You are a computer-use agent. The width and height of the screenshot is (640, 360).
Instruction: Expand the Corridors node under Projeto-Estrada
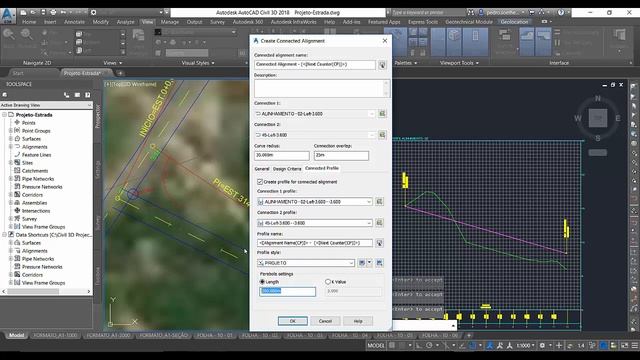11,195
